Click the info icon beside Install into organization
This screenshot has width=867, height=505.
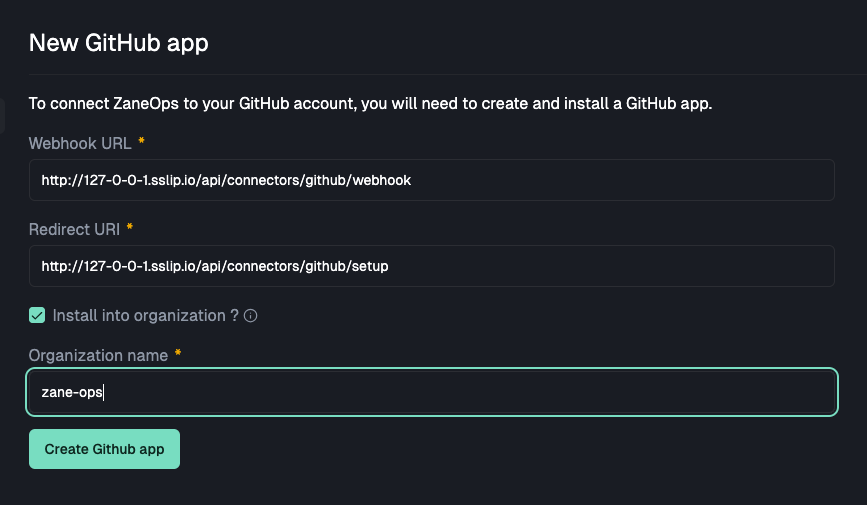click(x=250, y=316)
